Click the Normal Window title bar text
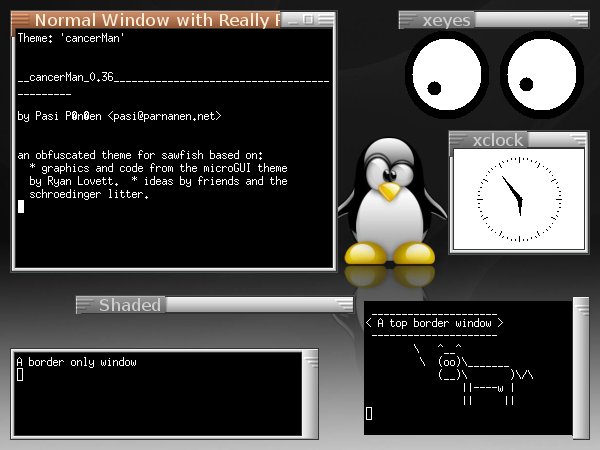The width and height of the screenshot is (600, 450). tap(157, 20)
